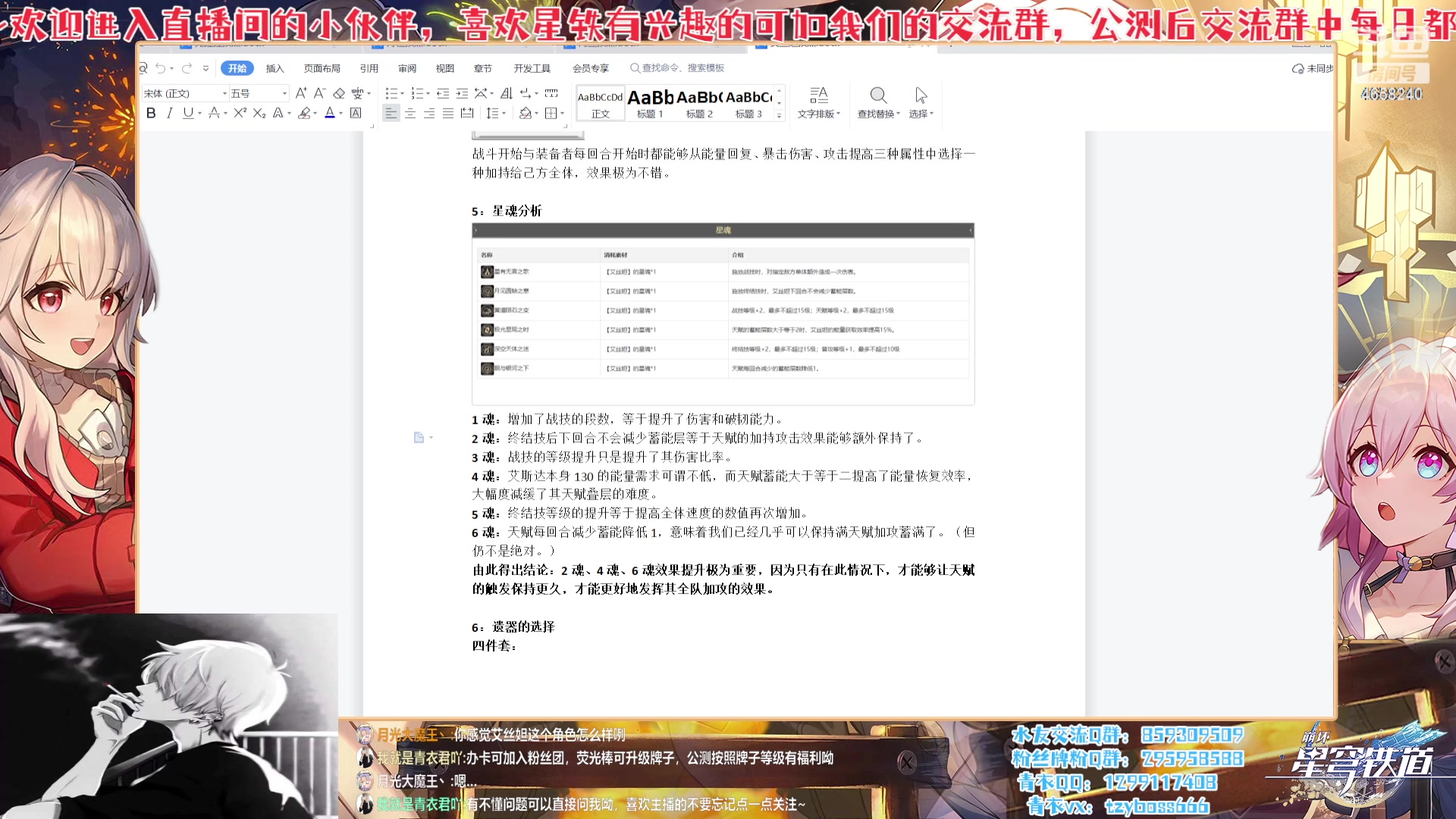Screen dimensions: 1456x819
Task: Toggle justify text alignment
Action: click(x=448, y=113)
